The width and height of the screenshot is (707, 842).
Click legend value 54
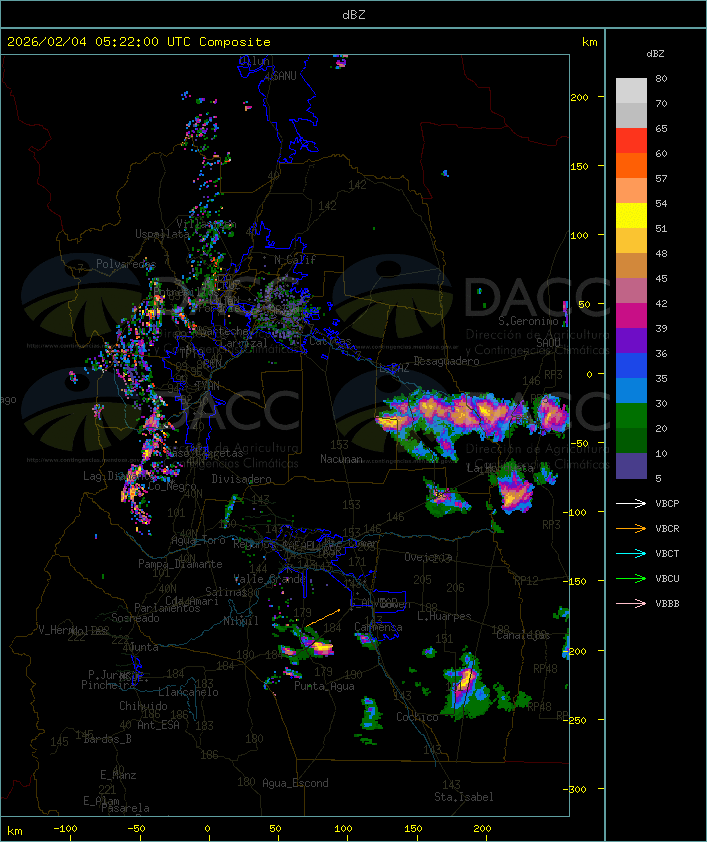(661, 204)
